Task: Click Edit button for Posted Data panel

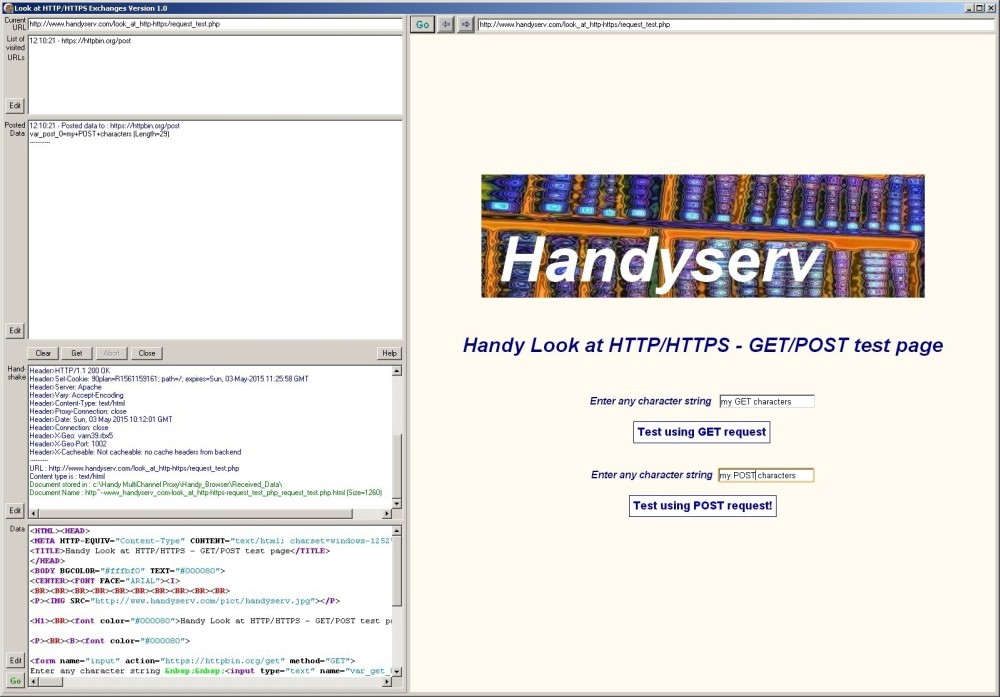Action: (x=15, y=330)
